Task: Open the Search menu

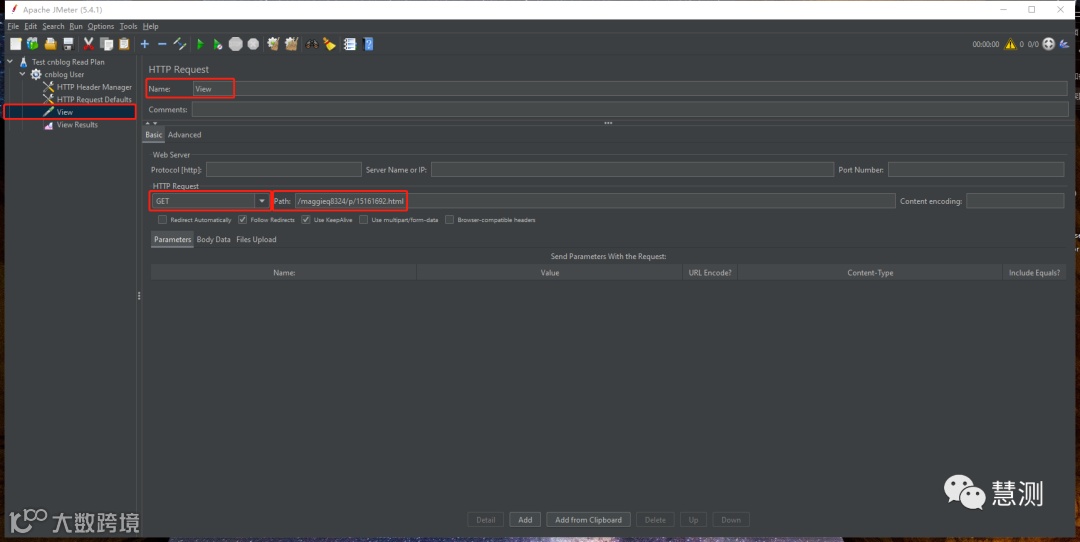Action: pos(53,26)
